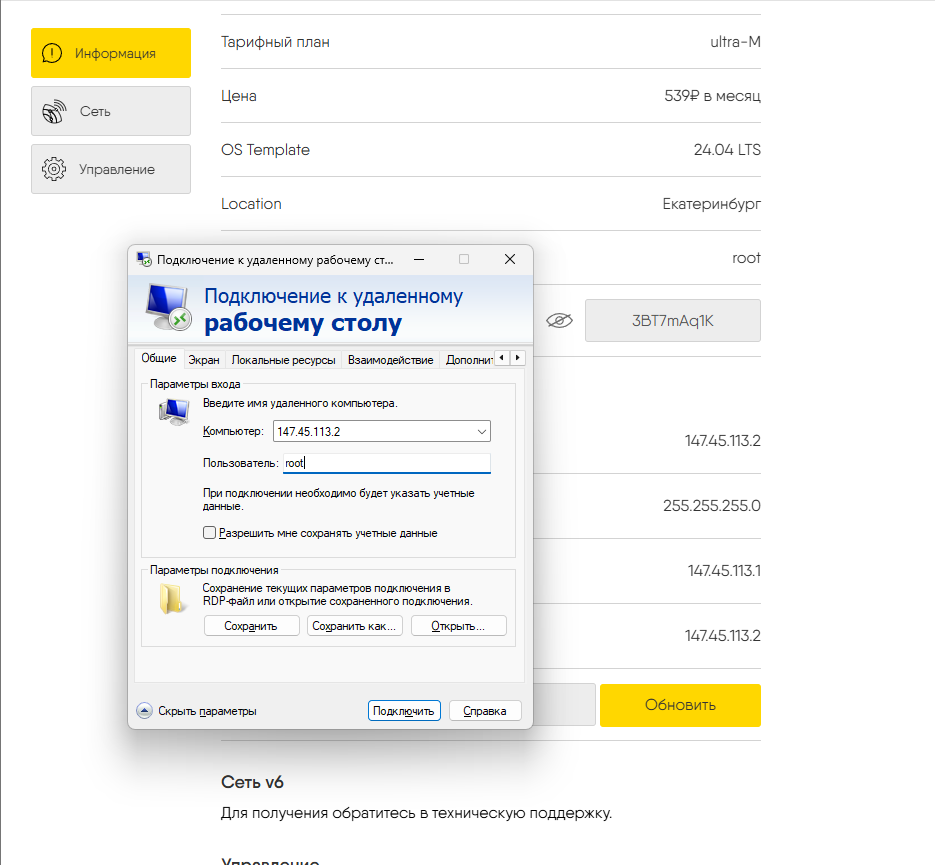Click the Сохранить button
The width and height of the screenshot is (935, 865).
tap(251, 626)
